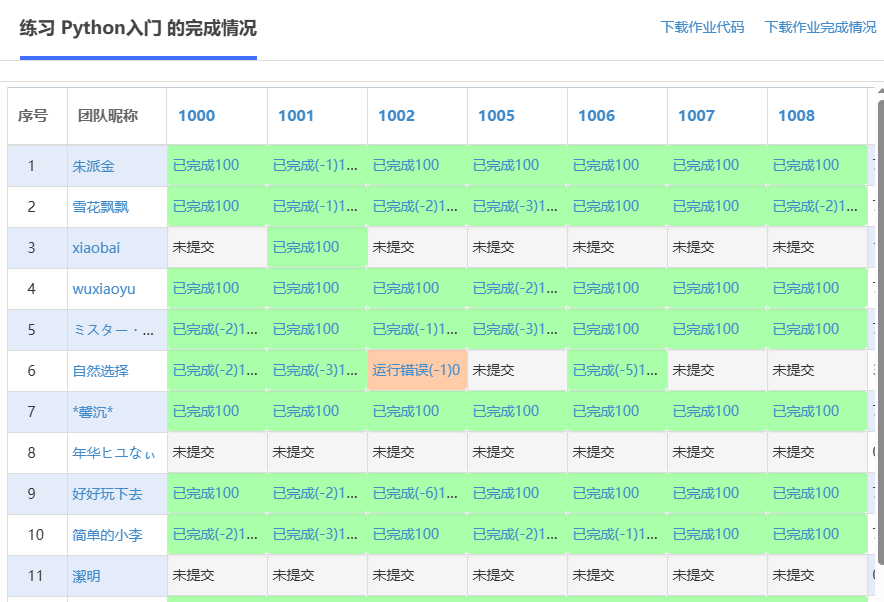Open problem 1005 column header
Screen dimensions: 884x602
tap(496, 116)
